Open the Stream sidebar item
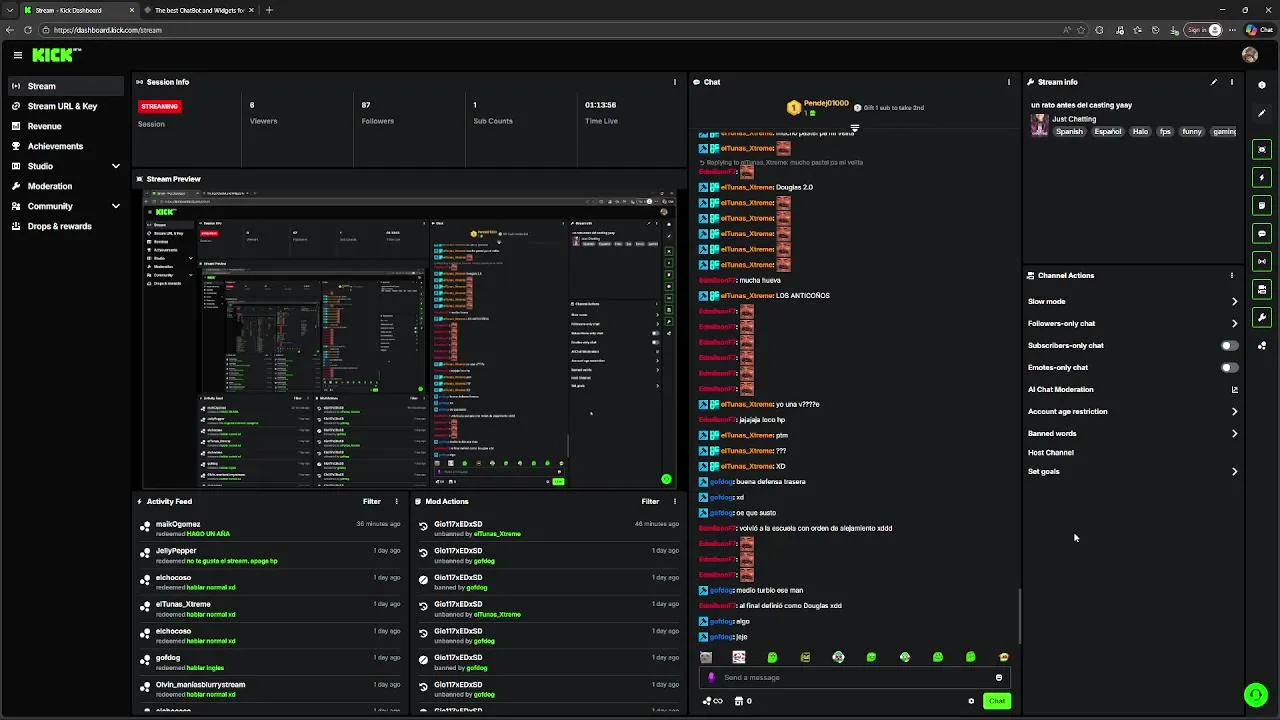 click(65, 86)
